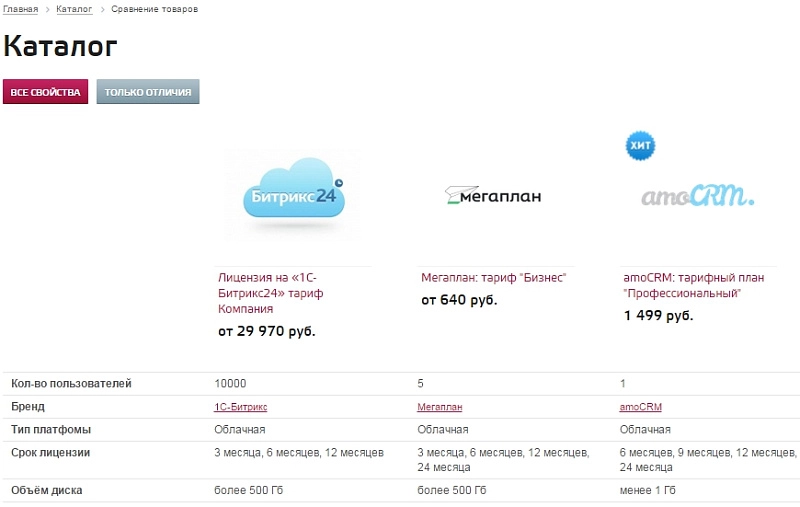Click the blue ХИТ badge
Viewport: 800px width, 507px height.
click(x=640, y=146)
